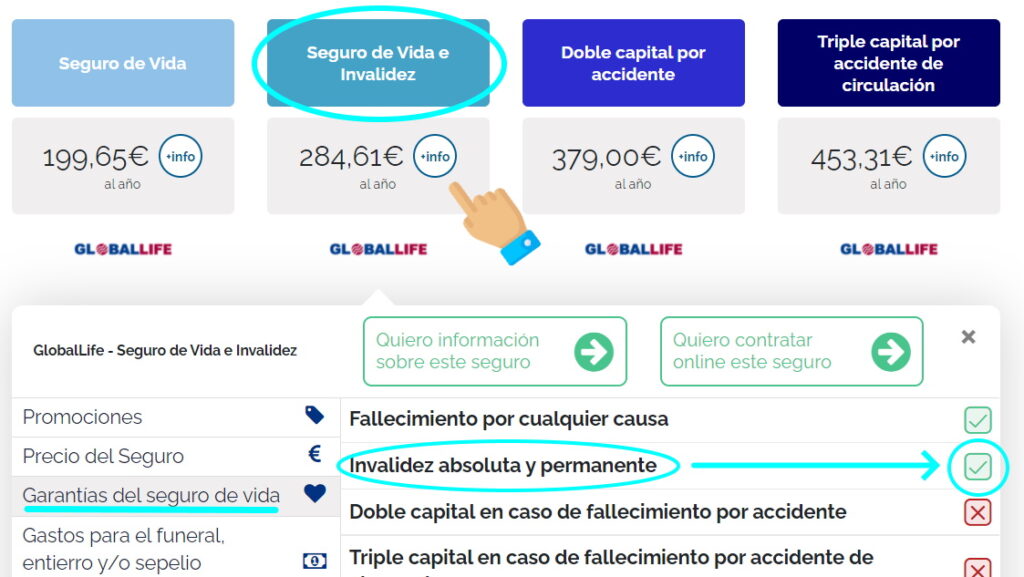Click the green arrow on Quiero información

pos(594,352)
